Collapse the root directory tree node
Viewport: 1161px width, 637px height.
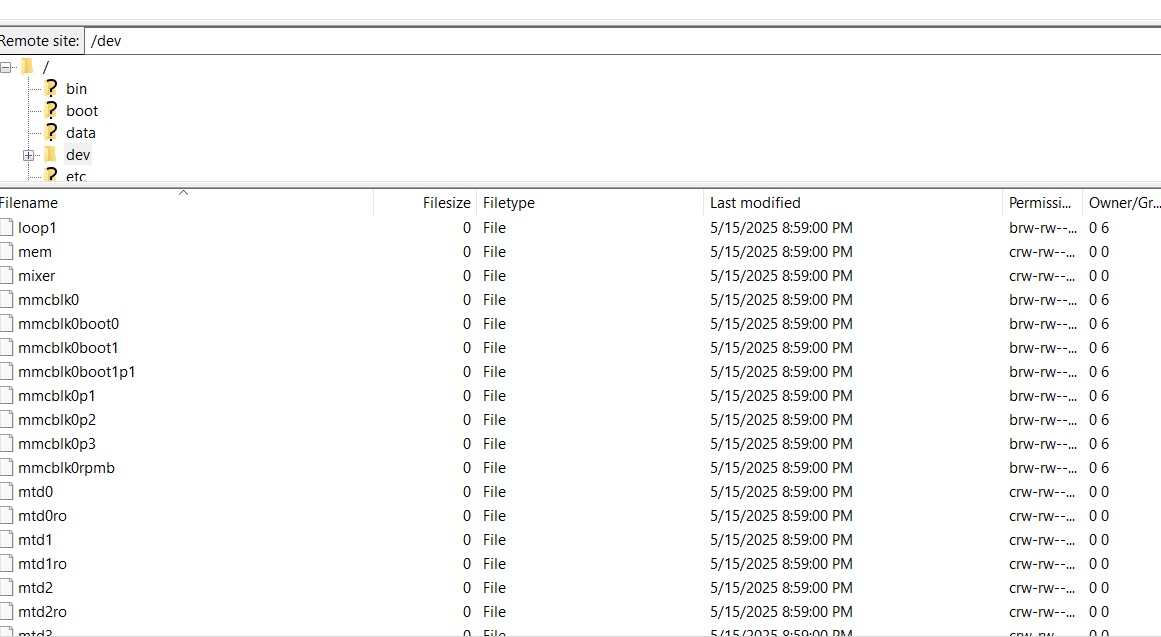[6, 67]
